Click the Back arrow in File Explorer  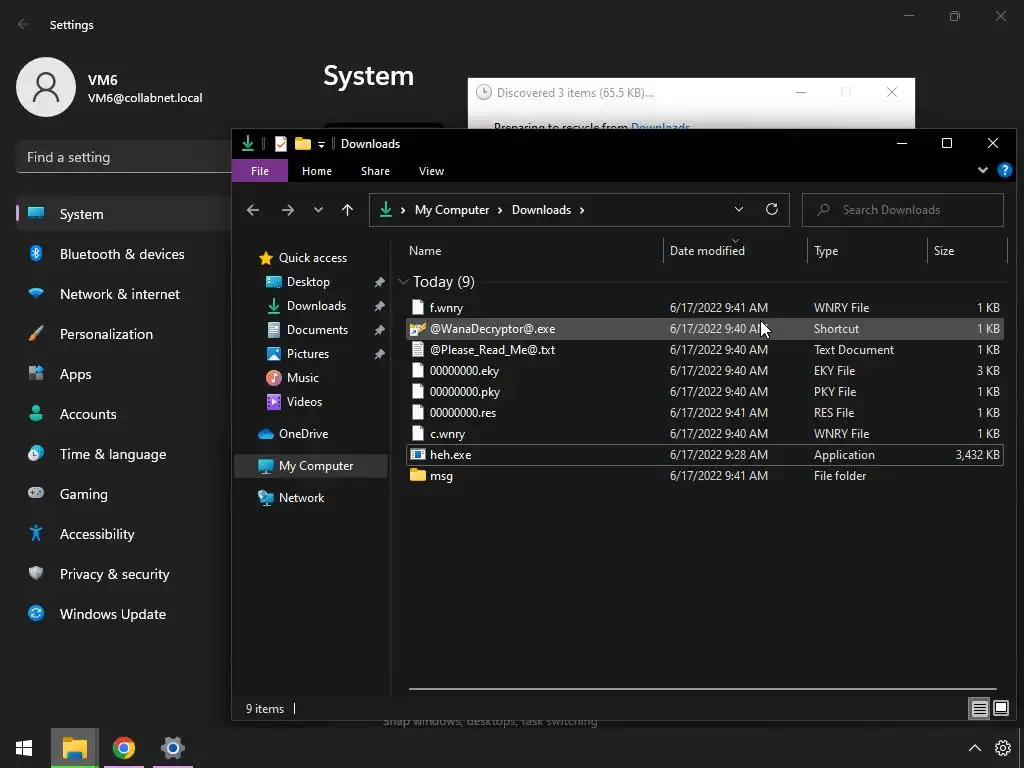[x=253, y=210]
